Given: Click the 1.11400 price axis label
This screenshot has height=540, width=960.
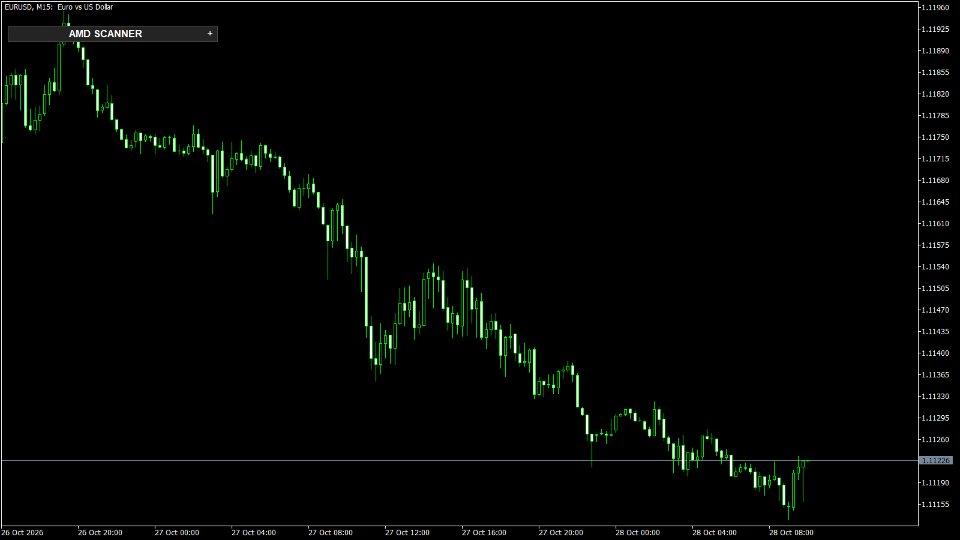Looking at the screenshot, I should [x=935, y=353].
